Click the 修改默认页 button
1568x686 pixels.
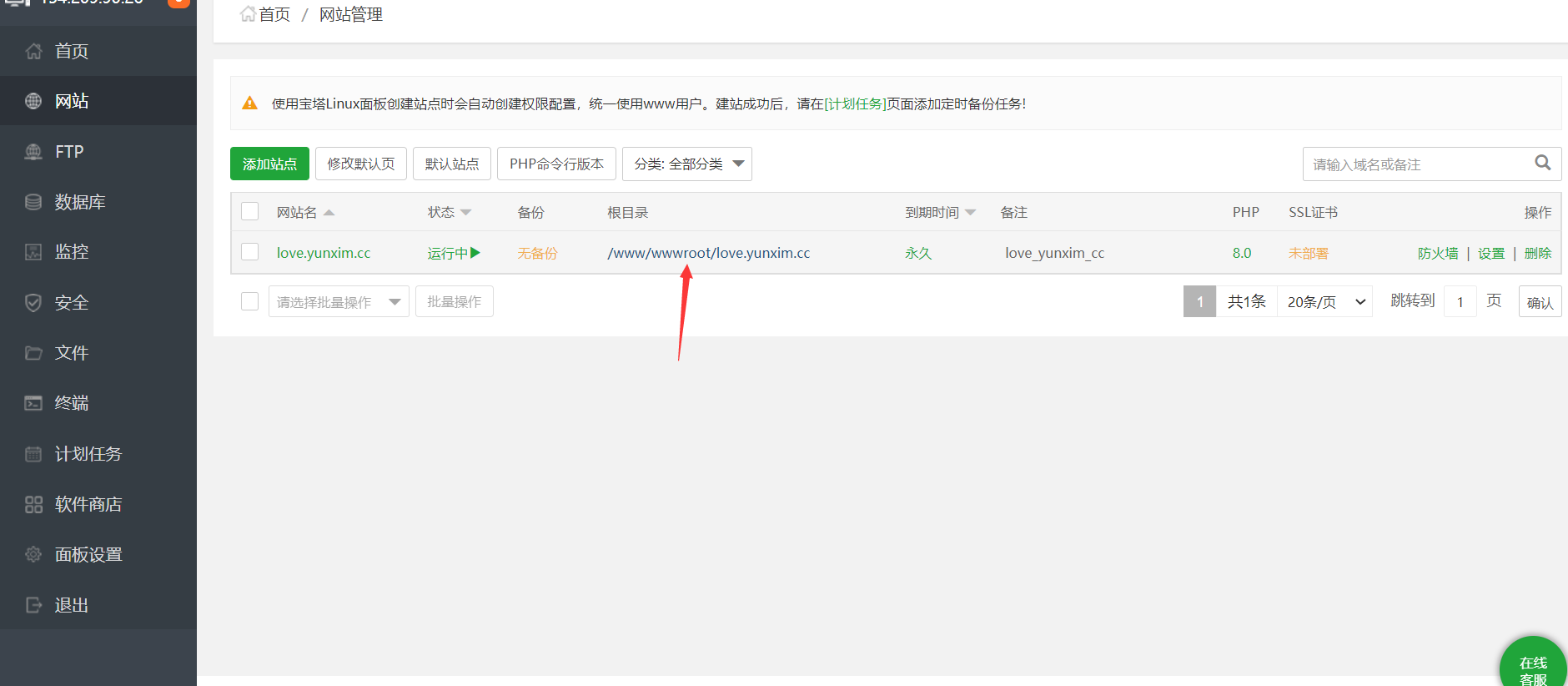pyautogui.click(x=361, y=164)
